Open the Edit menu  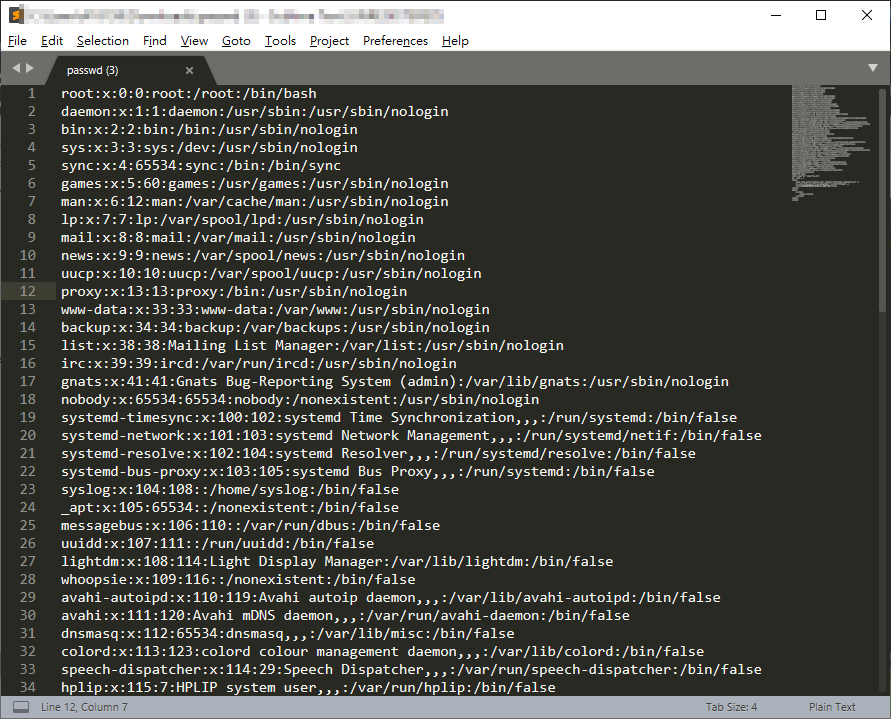pyautogui.click(x=52, y=41)
